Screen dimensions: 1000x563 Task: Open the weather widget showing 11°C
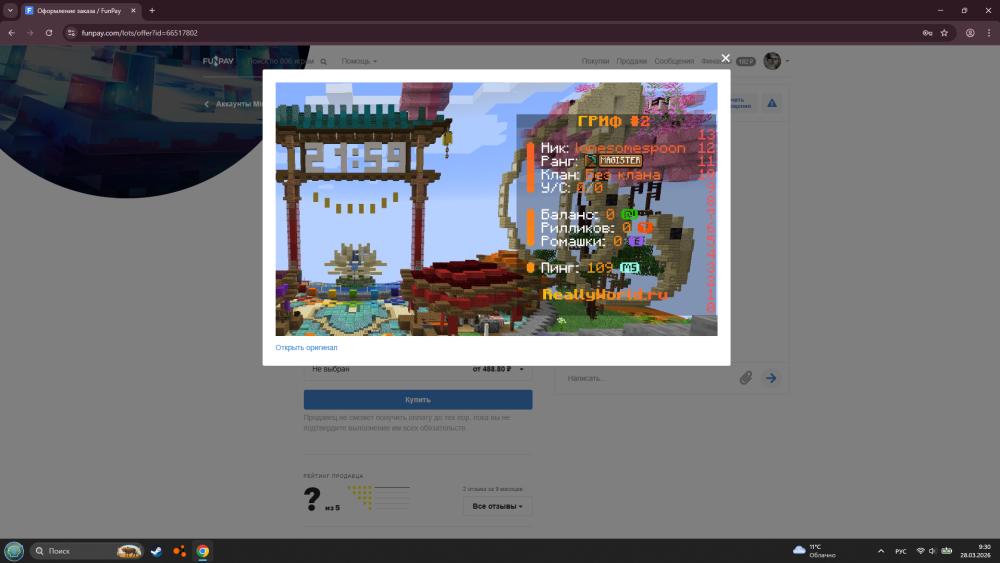tap(814, 551)
